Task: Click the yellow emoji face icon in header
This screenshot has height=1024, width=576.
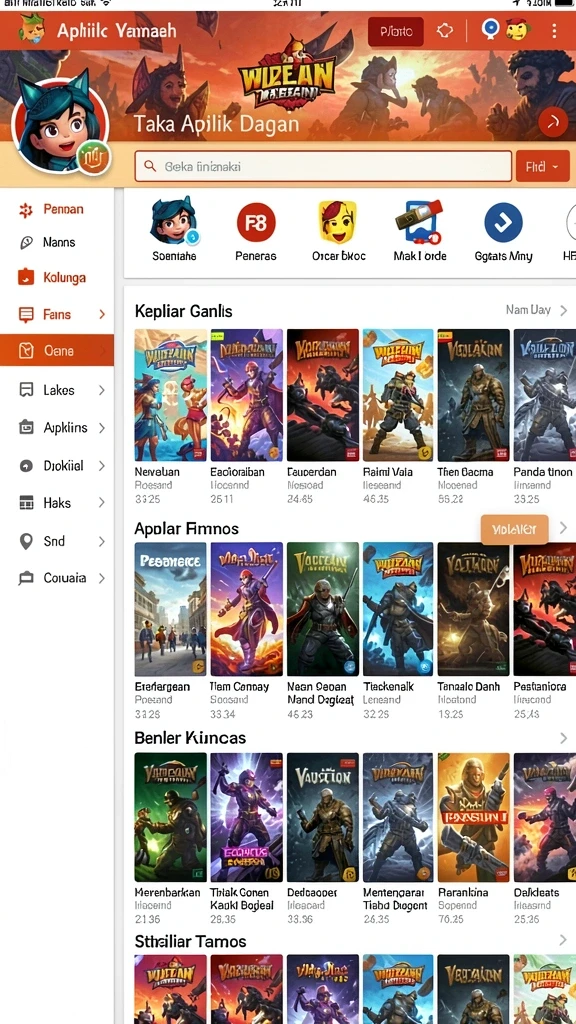Action: (517, 29)
